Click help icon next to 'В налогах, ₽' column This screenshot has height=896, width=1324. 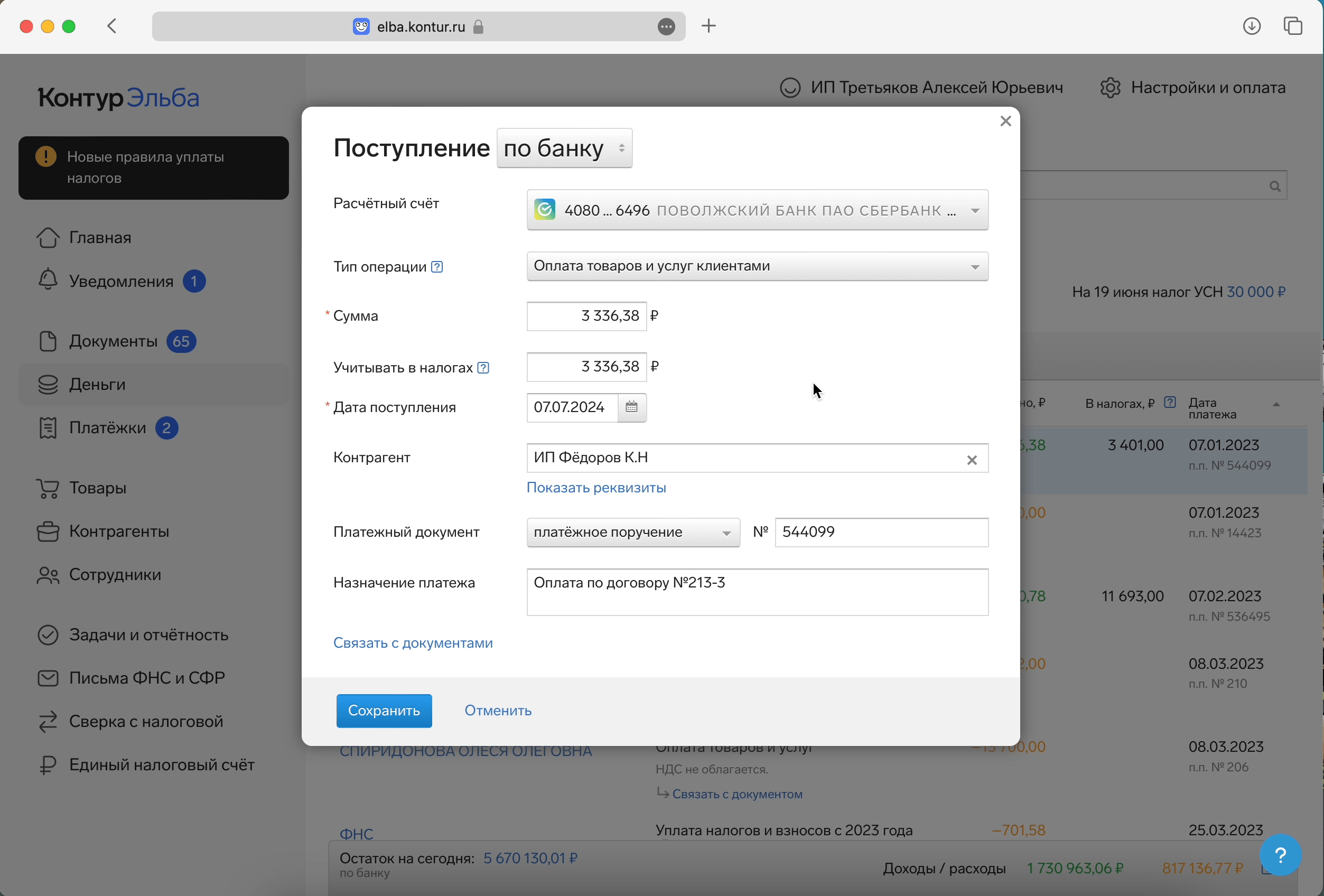[1170, 403]
